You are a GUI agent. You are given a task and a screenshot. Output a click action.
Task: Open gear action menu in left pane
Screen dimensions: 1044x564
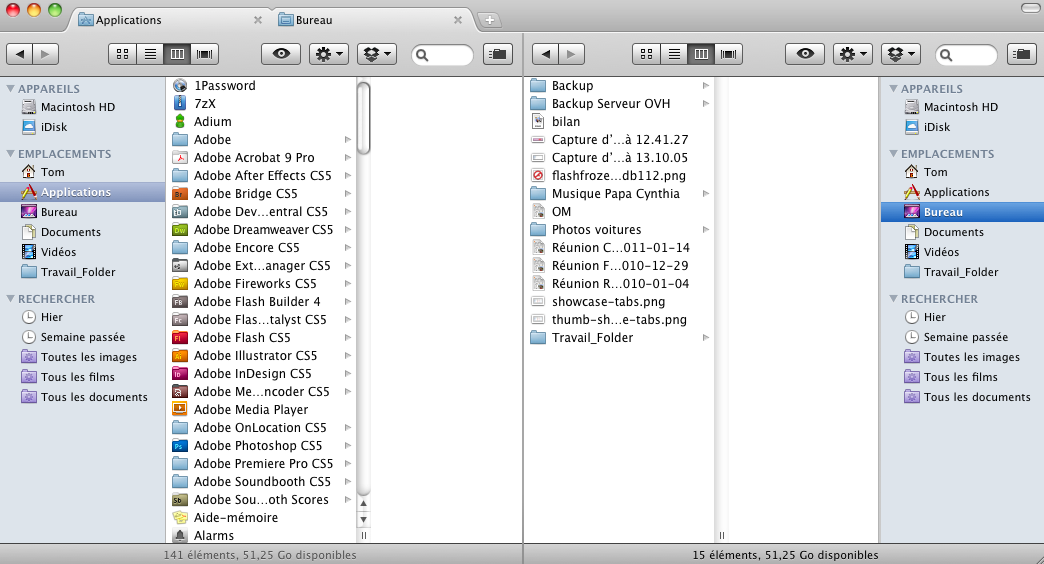click(x=329, y=54)
